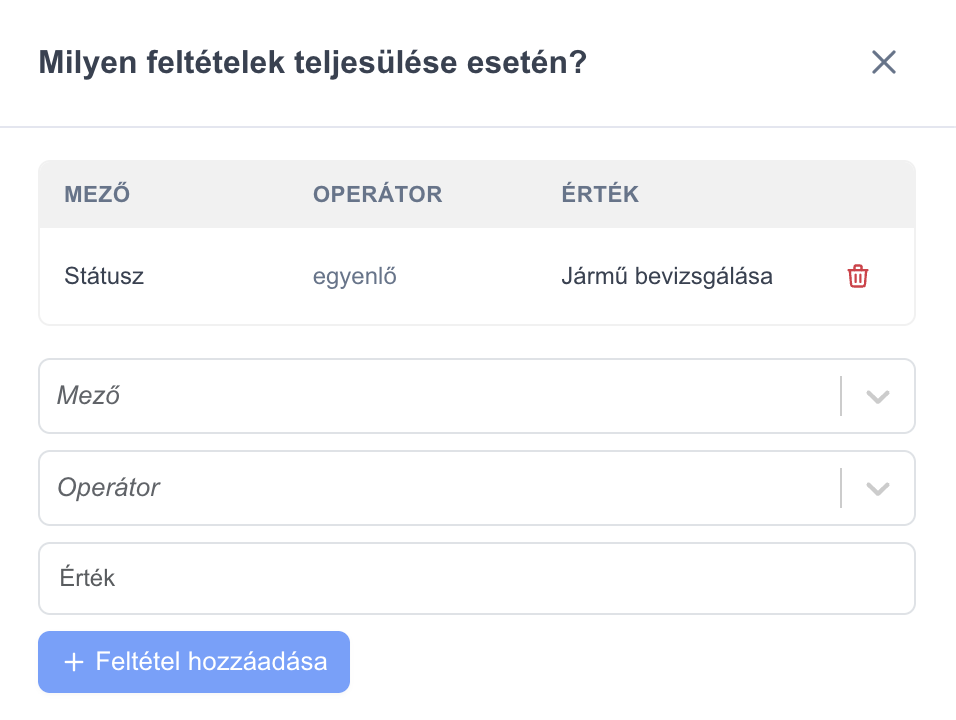Delete the Státusz condition with trash icon
The height and width of the screenshot is (720, 956).
click(857, 276)
